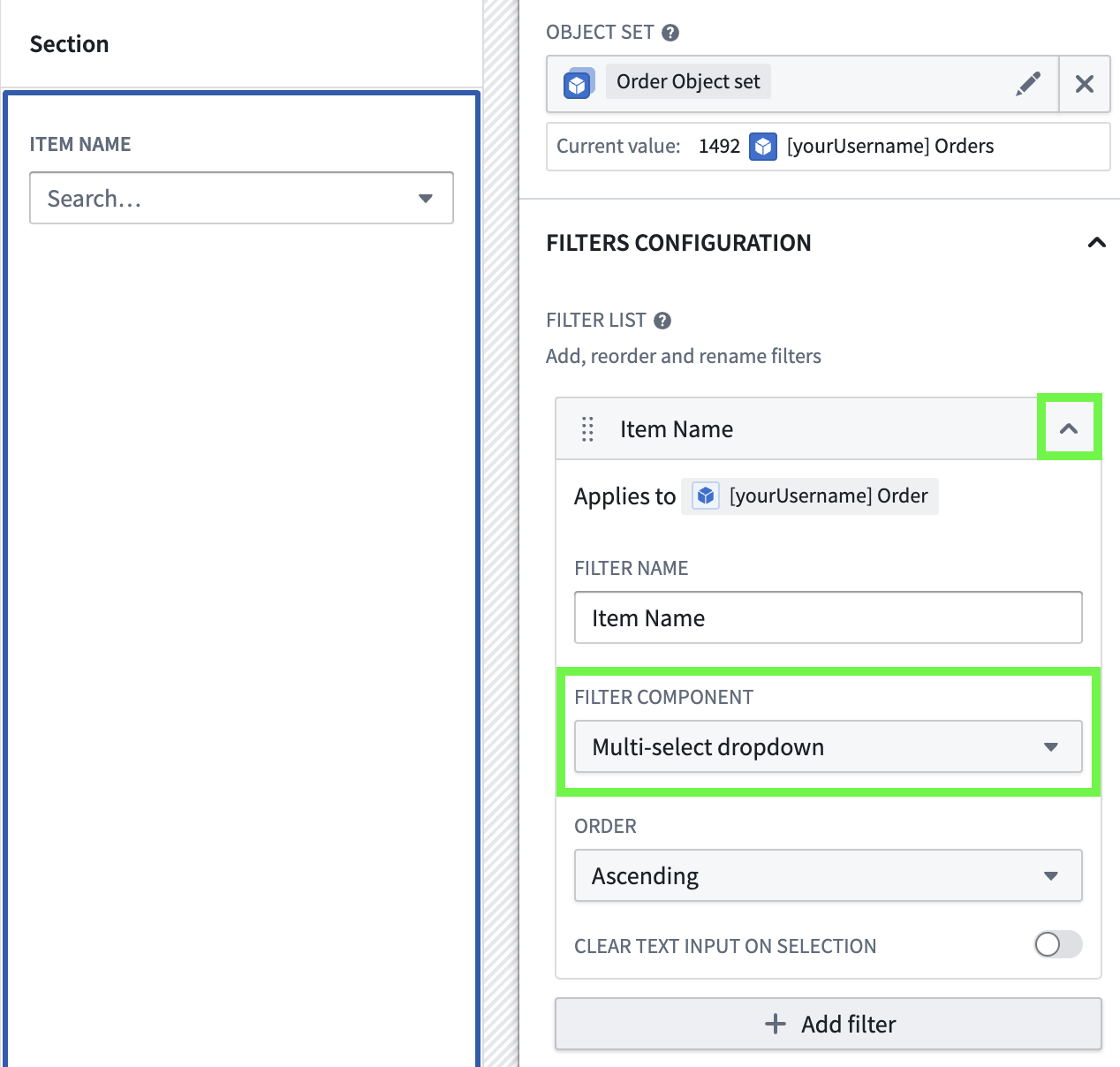
Task: Open the Item Name search dropdown
Action: click(x=241, y=199)
